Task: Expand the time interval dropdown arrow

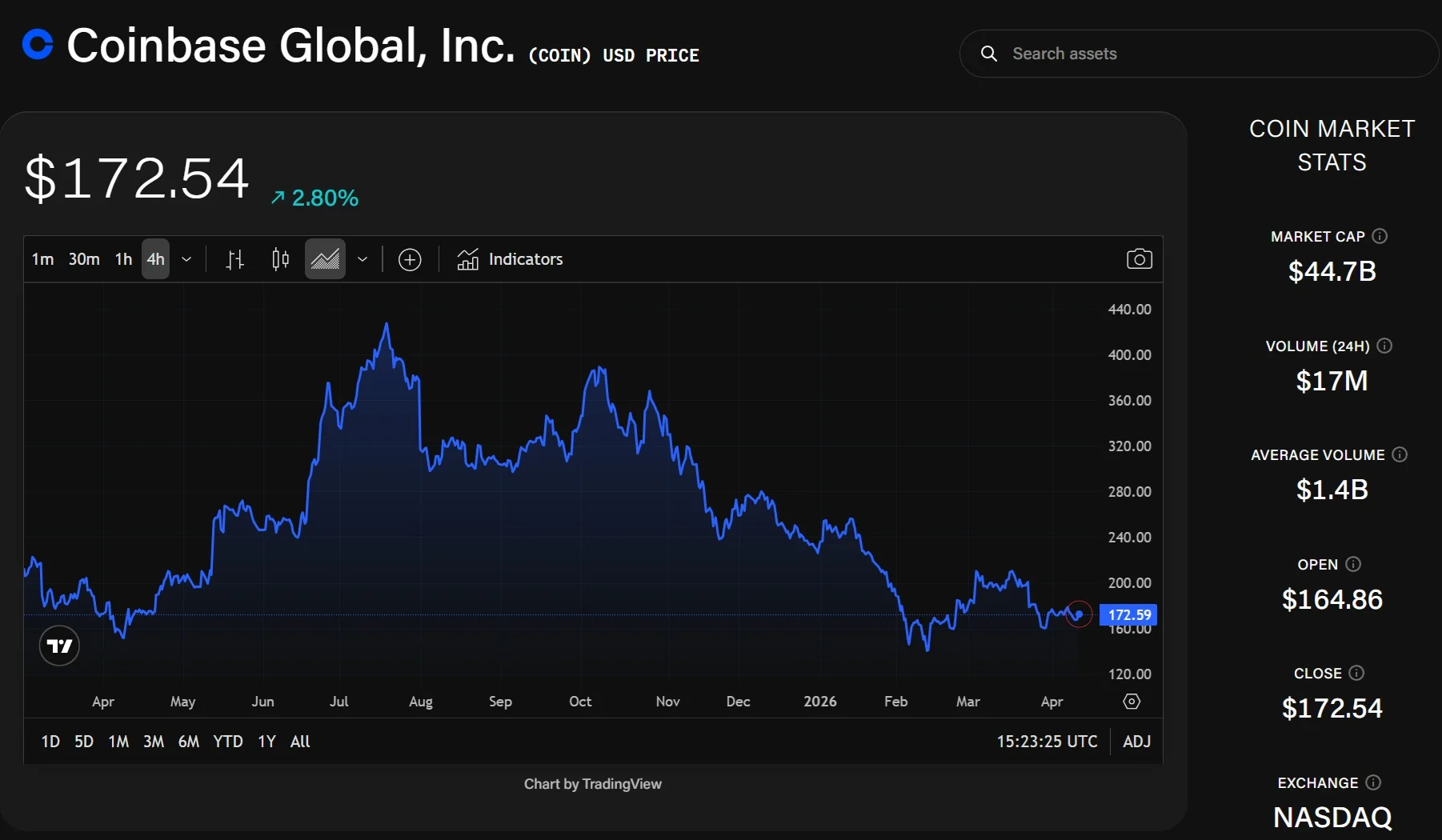Action: click(186, 259)
